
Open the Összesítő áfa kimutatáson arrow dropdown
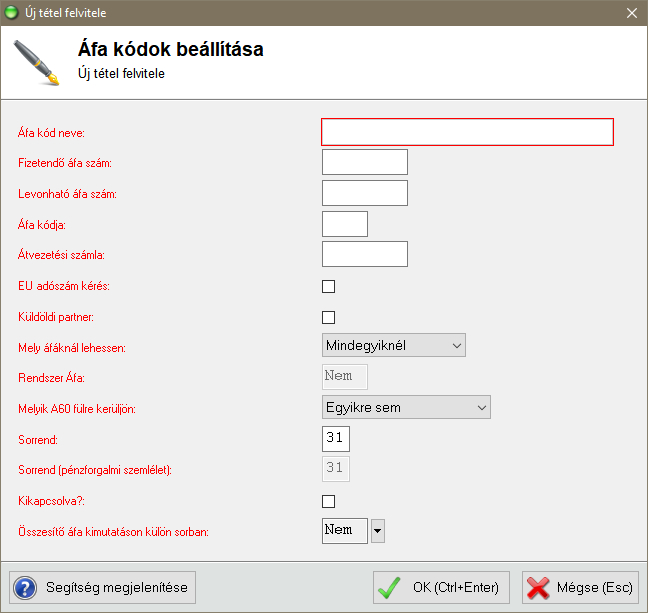pos(378,530)
